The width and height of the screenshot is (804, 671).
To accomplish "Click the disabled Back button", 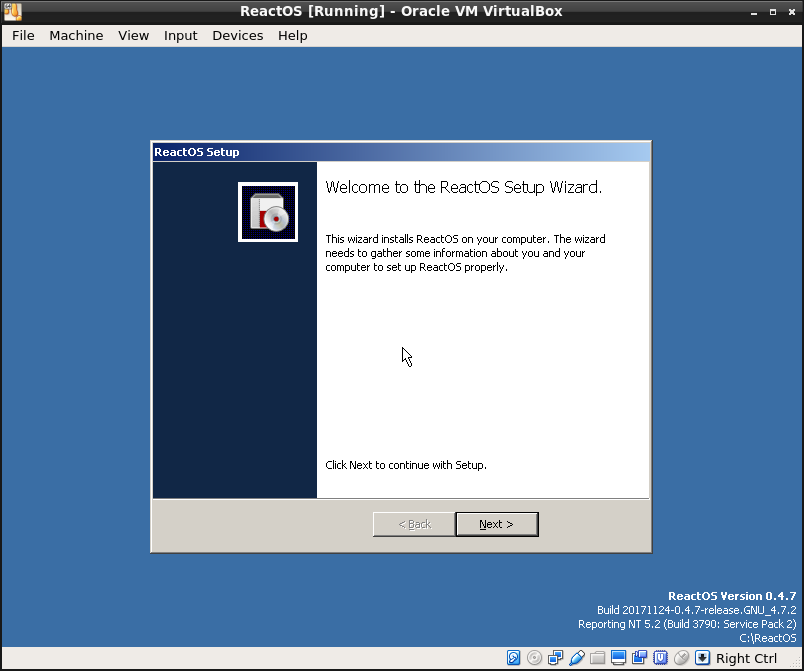I will (x=414, y=524).
